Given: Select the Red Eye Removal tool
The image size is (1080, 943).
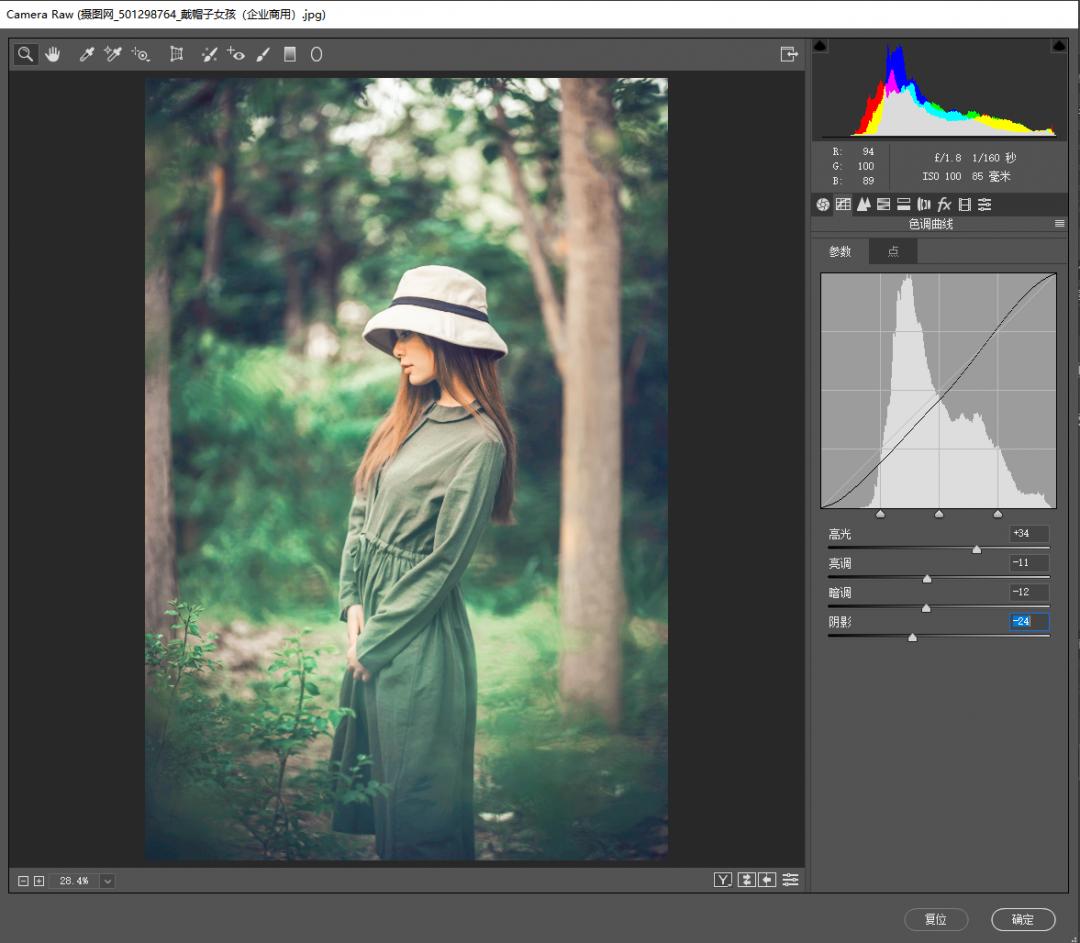Looking at the screenshot, I should coord(236,55).
